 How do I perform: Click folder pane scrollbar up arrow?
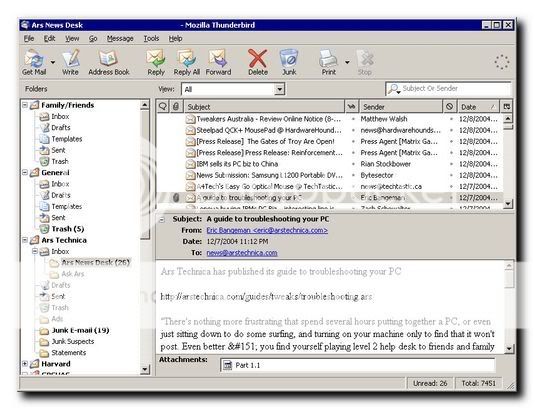point(145,105)
